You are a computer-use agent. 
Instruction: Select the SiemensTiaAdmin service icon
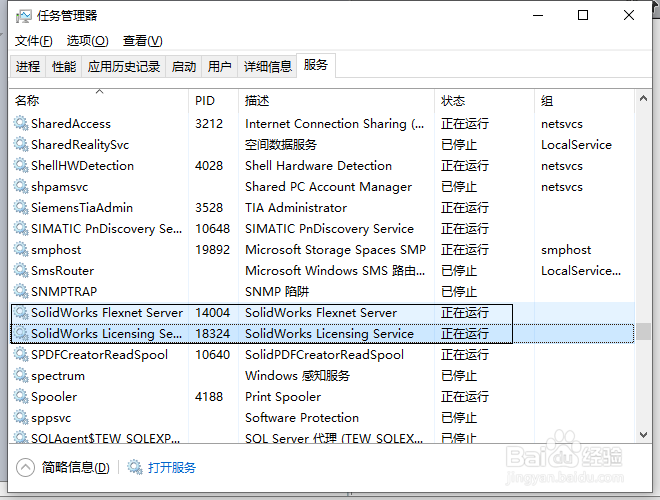pos(21,207)
